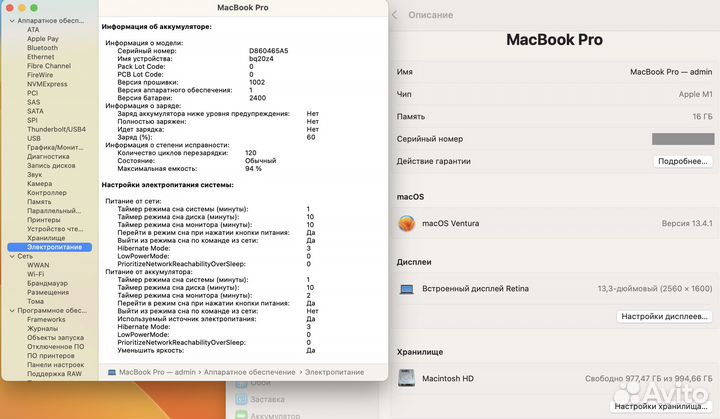Collapse the Программное обеспечение tree section
720x419 pixels.
point(12,311)
